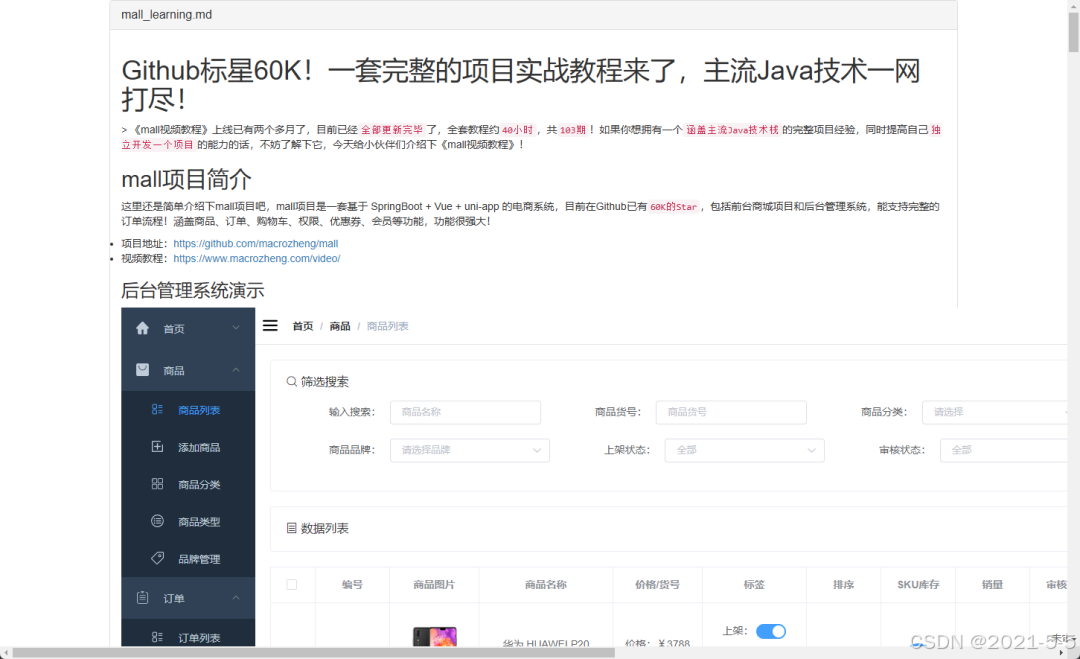The image size is (1080, 659).
Task: Switch off the 上架 toggle for HUAWEI P20
Action: (769, 631)
